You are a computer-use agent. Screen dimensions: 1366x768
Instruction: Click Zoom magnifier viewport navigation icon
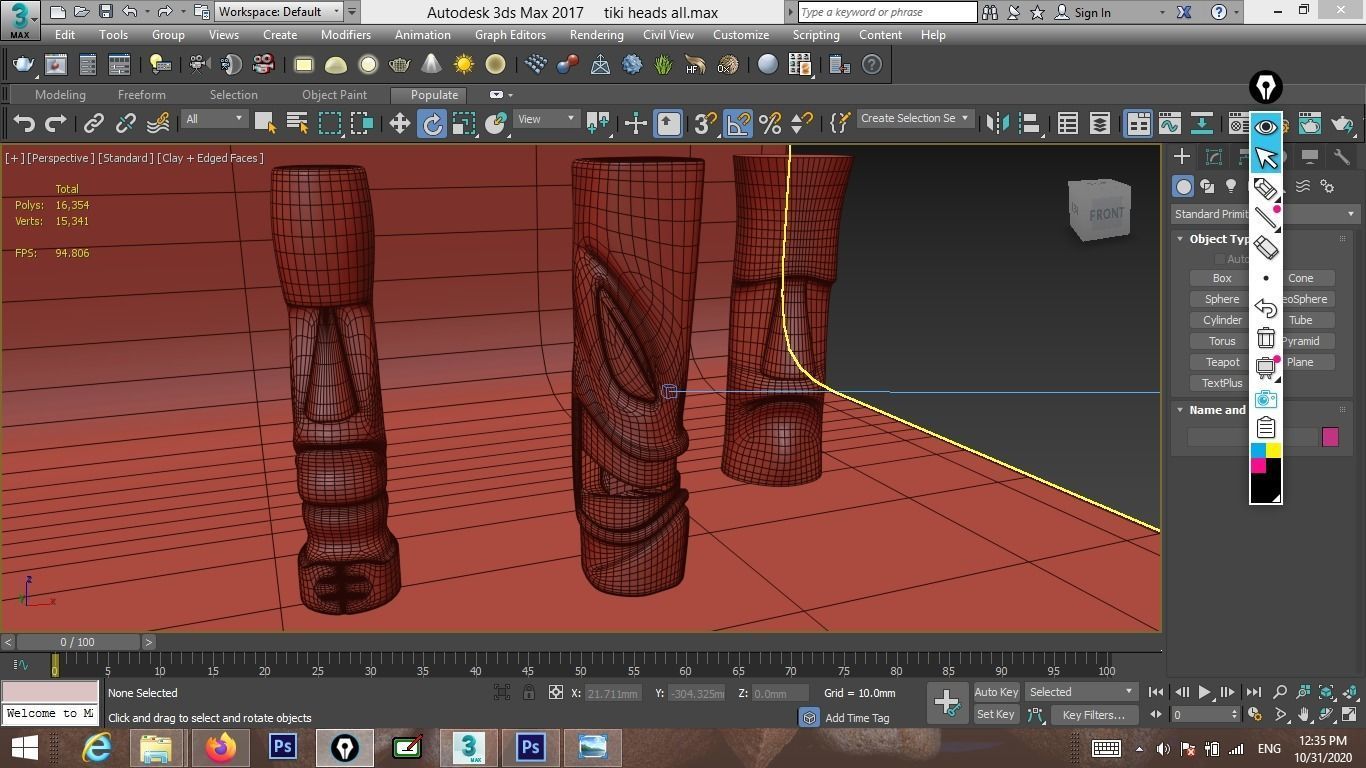pyautogui.click(x=1280, y=692)
